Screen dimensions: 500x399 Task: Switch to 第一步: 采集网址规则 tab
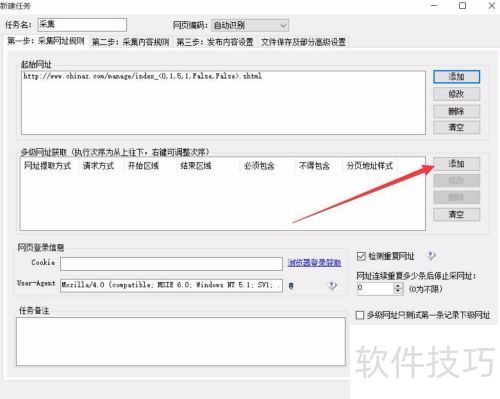46,41
